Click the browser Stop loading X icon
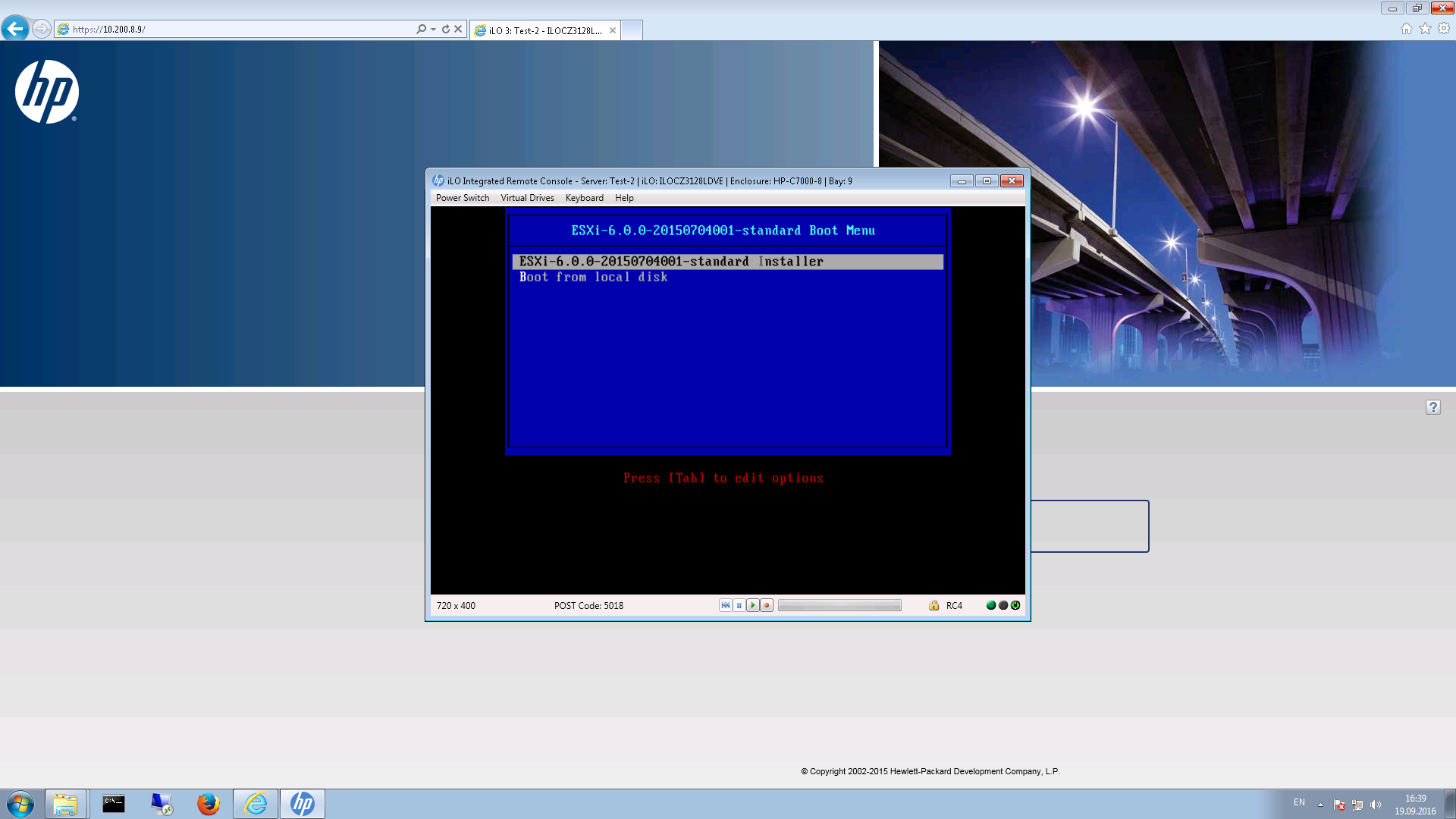 (458, 29)
